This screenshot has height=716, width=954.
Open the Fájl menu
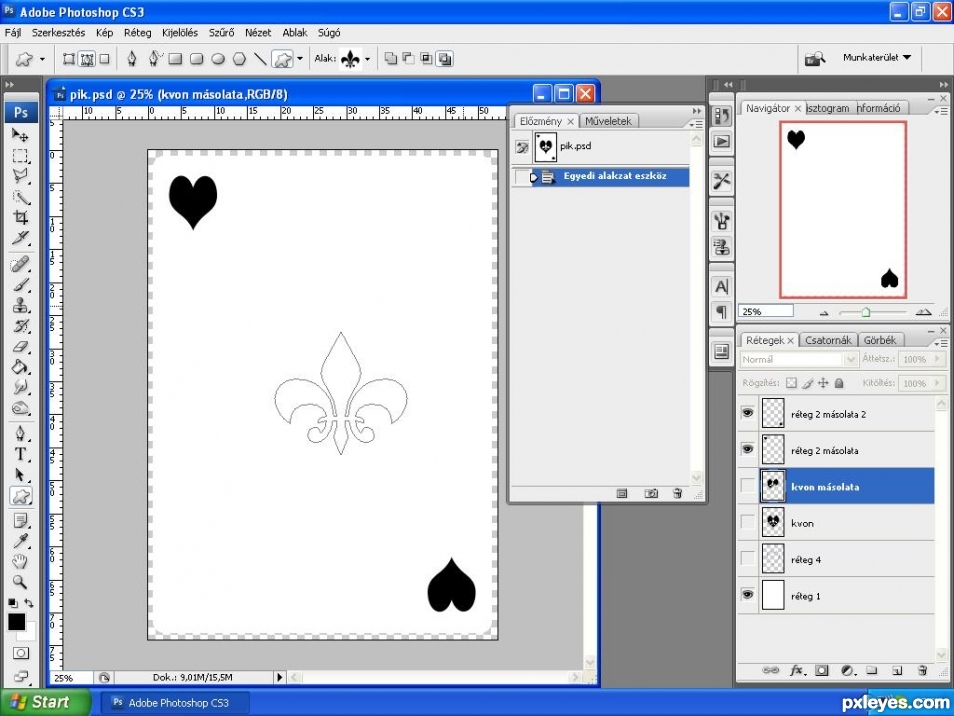13,33
